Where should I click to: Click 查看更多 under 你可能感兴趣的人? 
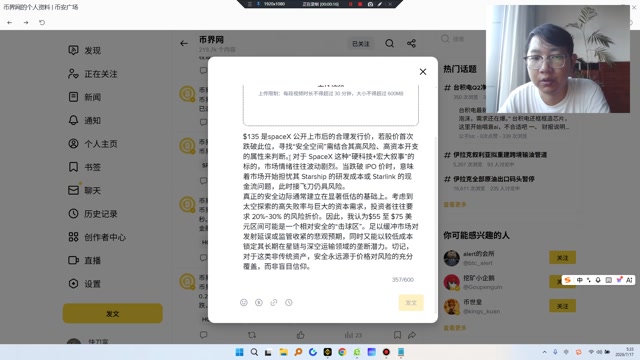pyautogui.click(x=455, y=328)
